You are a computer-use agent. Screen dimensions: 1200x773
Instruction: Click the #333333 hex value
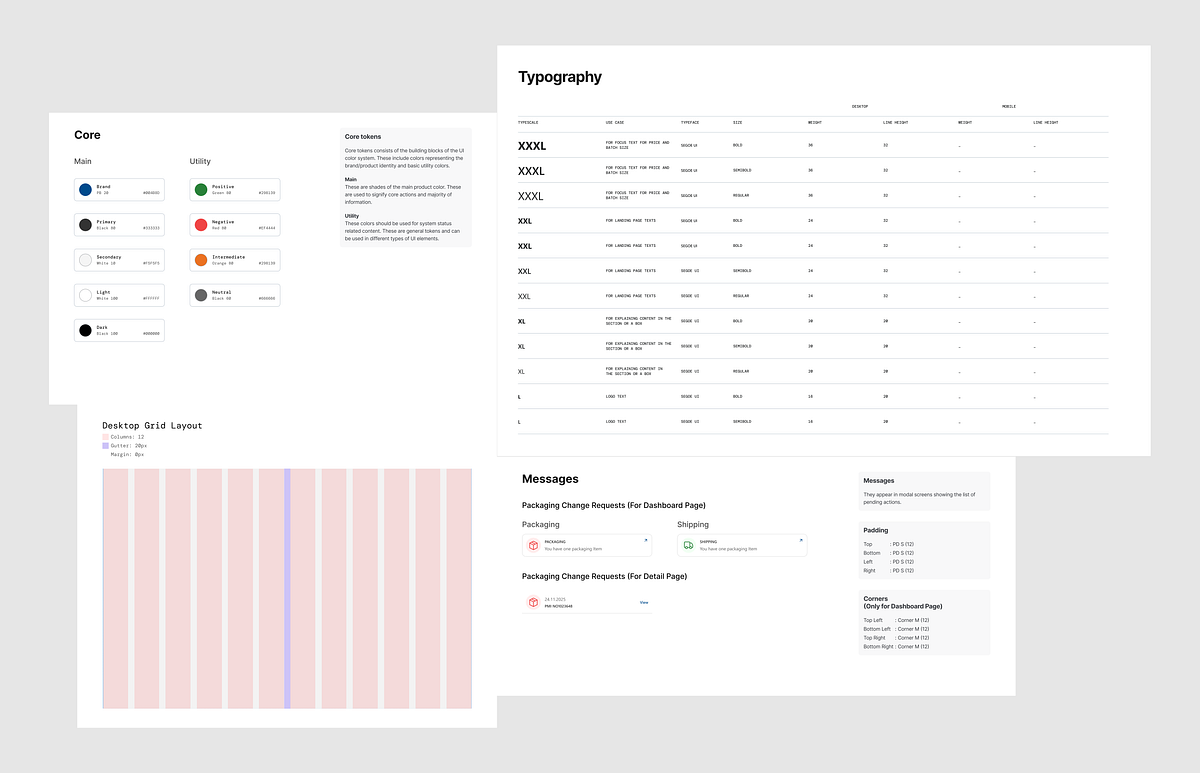(x=151, y=228)
